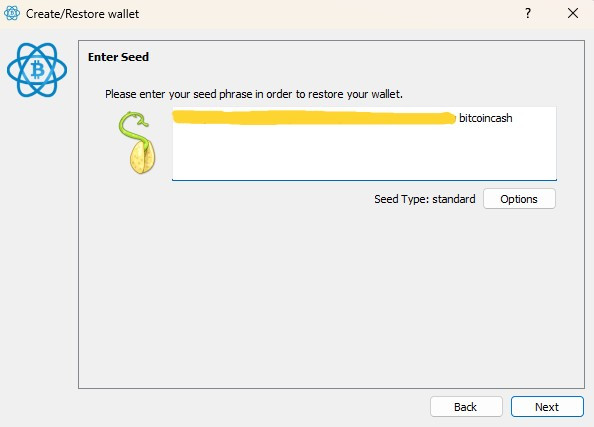Click the Create/Restore wallet window title

(x=82, y=14)
